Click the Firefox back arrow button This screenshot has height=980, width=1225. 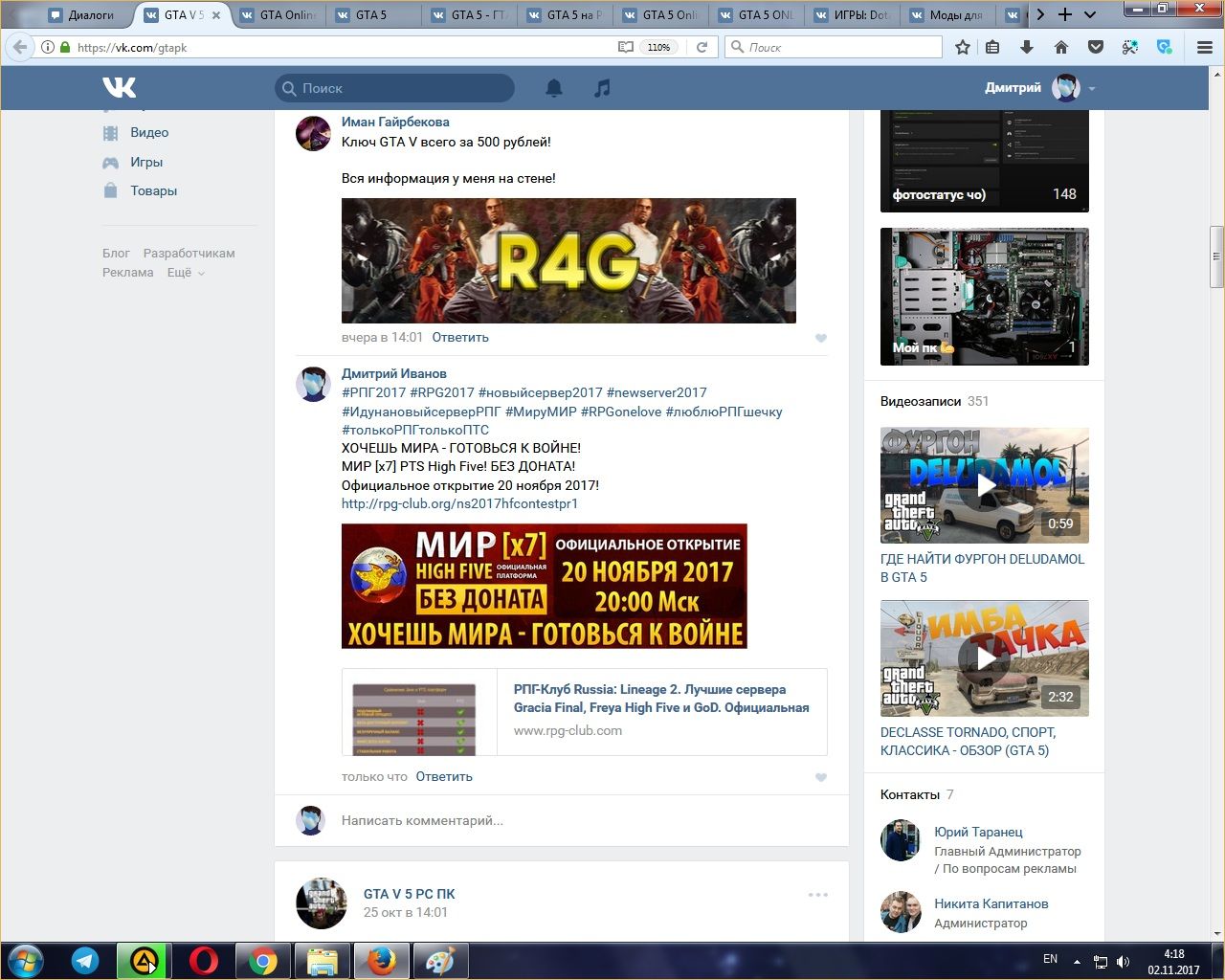click(x=20, y=47)
